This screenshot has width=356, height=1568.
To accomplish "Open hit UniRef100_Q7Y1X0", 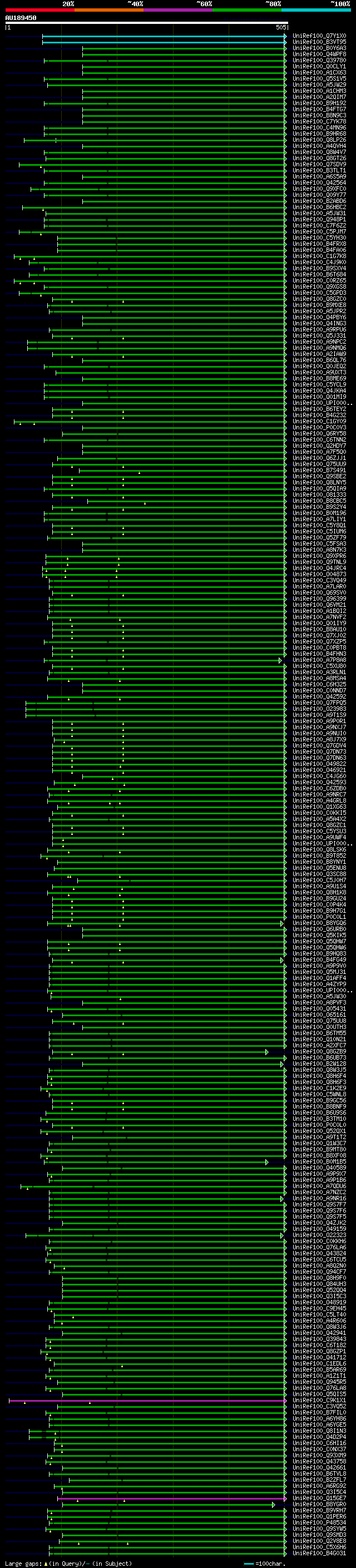I will click(319, 36).
